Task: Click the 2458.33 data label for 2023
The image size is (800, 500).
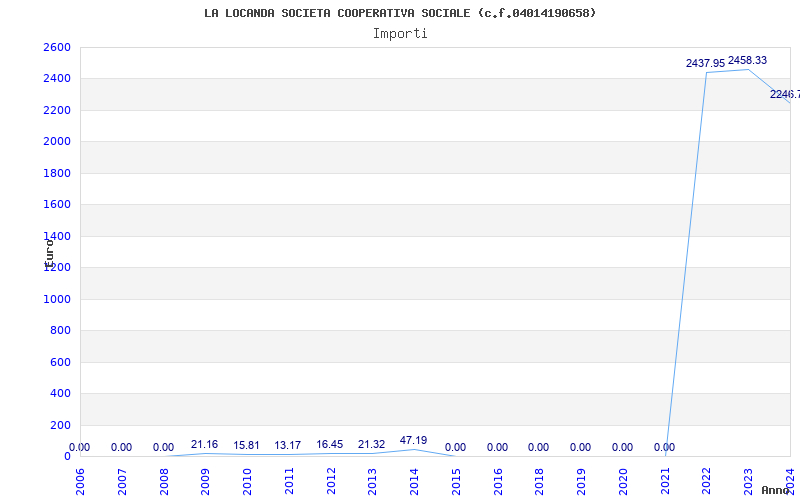Action: (747, 60)
